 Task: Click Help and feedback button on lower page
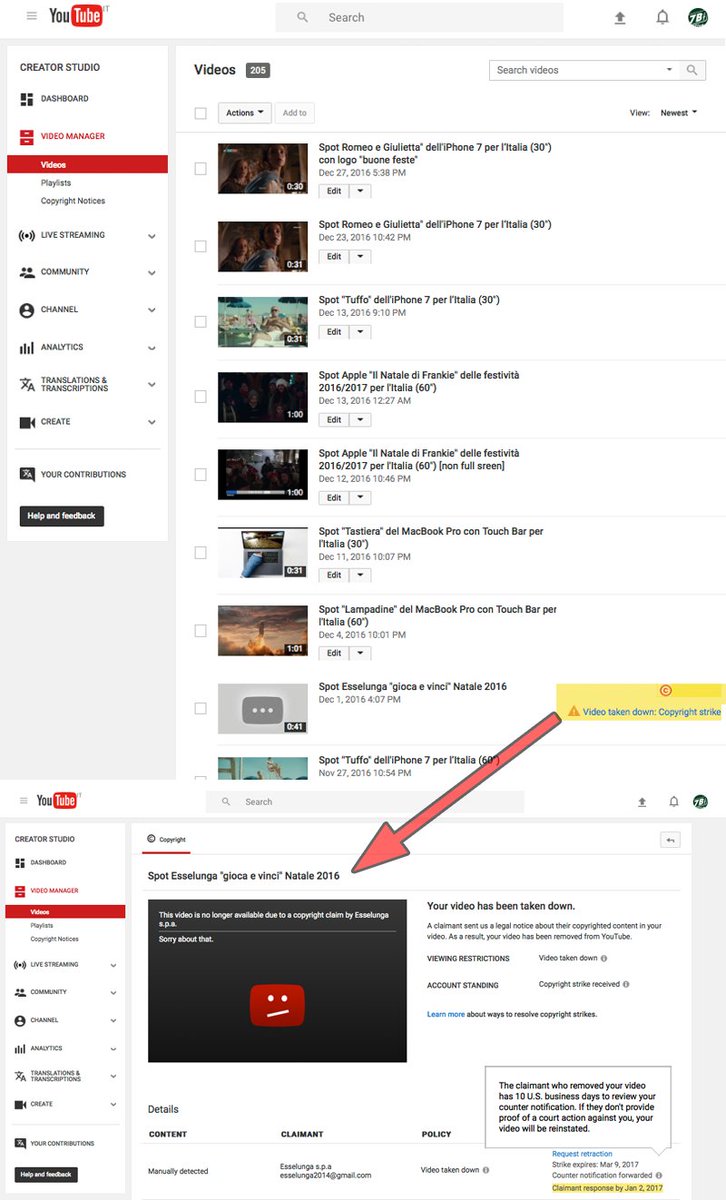coord(46,1175)
